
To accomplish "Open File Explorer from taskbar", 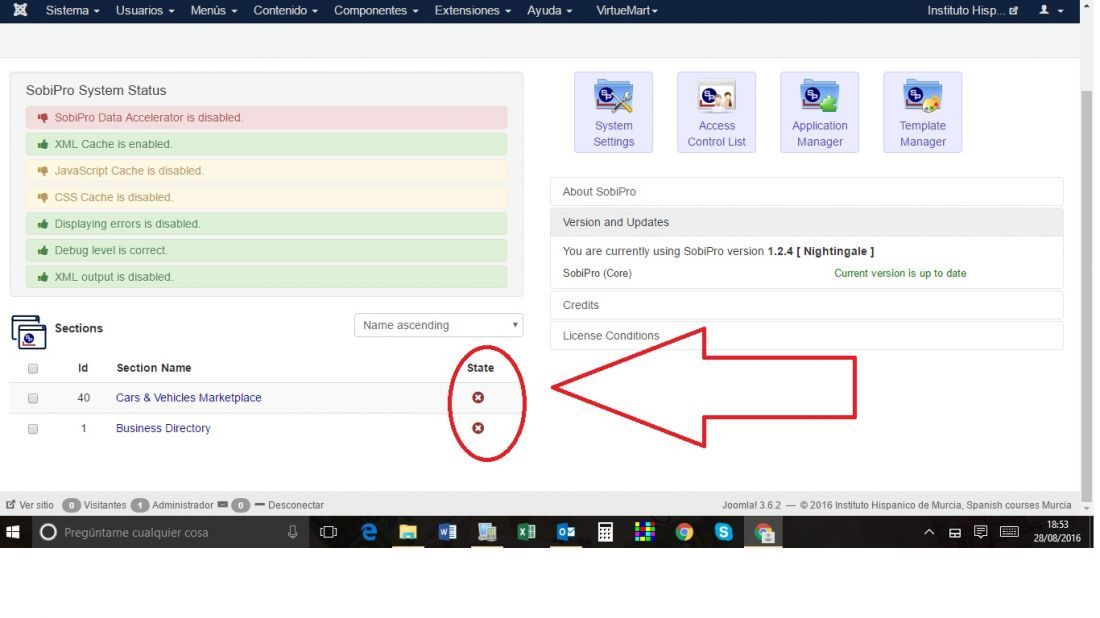I will coord(408,532).
